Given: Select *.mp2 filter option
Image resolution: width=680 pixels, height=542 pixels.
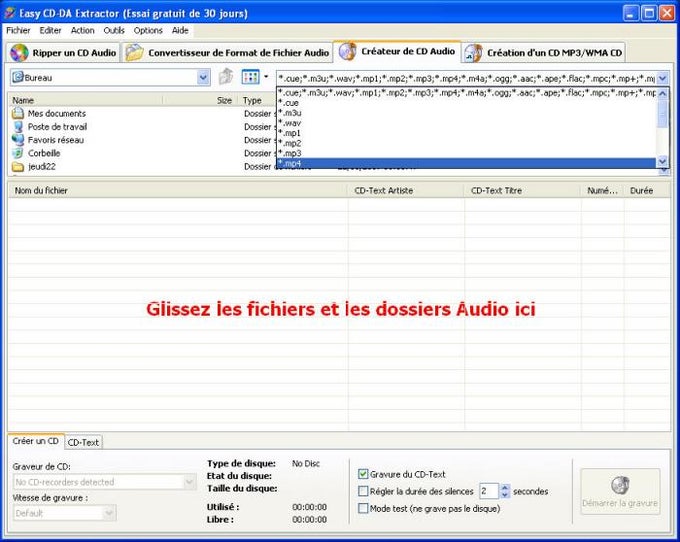Looking at the screenshot, I should [x=467, y=143].
